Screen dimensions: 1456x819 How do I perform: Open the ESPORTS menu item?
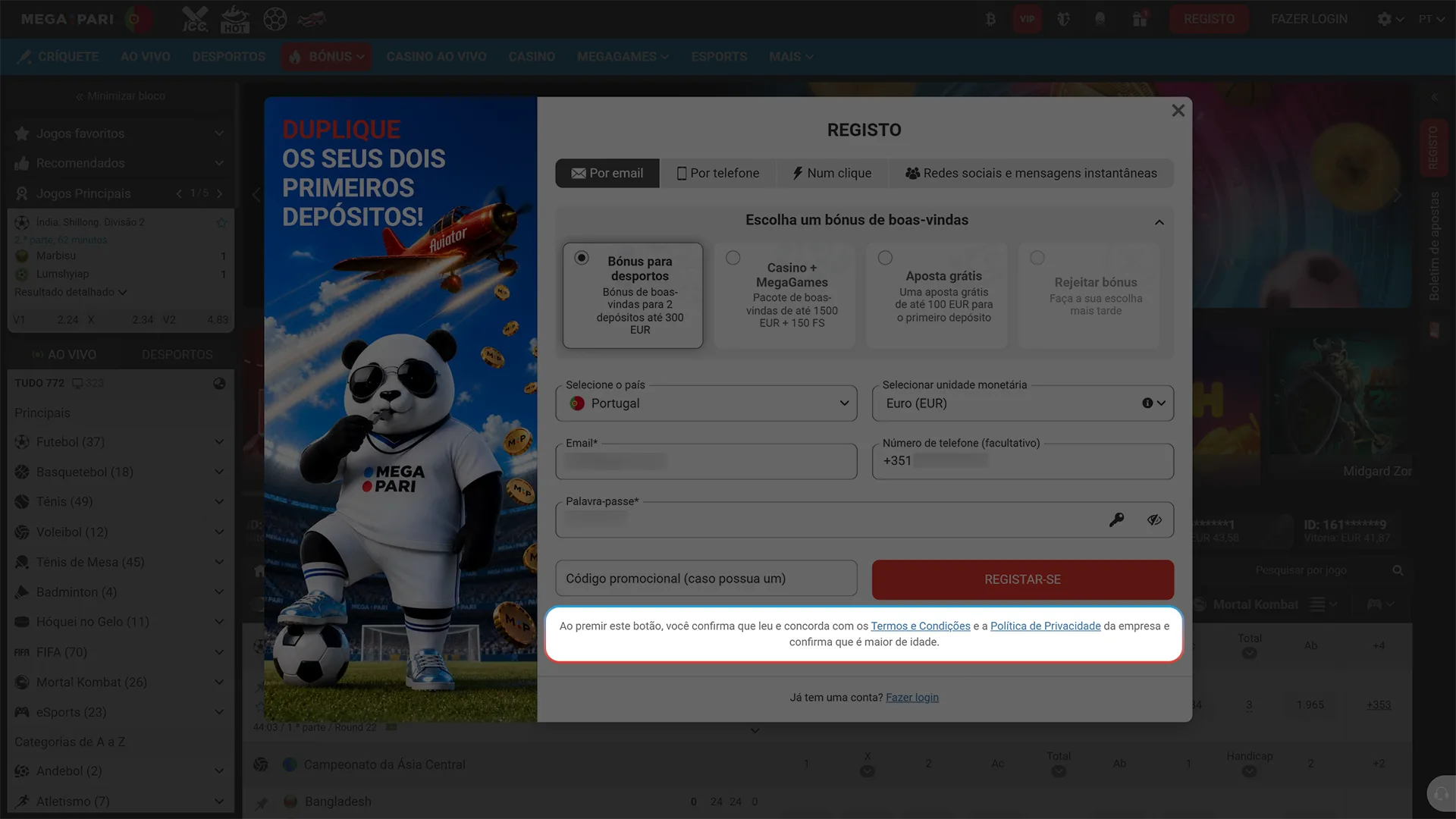[x=719, y=57]
